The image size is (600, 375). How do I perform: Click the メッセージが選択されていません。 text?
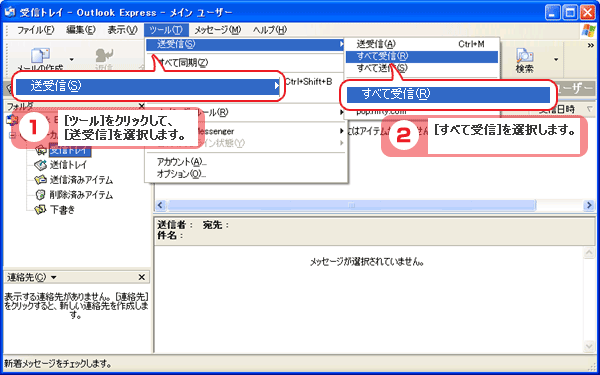[x=367, y=262]
